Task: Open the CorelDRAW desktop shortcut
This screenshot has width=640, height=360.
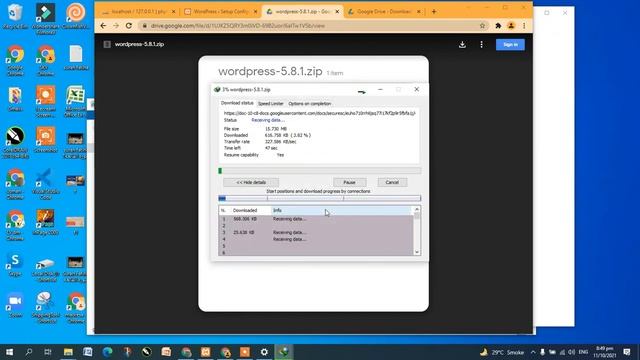Action: (x=15, y=142)
